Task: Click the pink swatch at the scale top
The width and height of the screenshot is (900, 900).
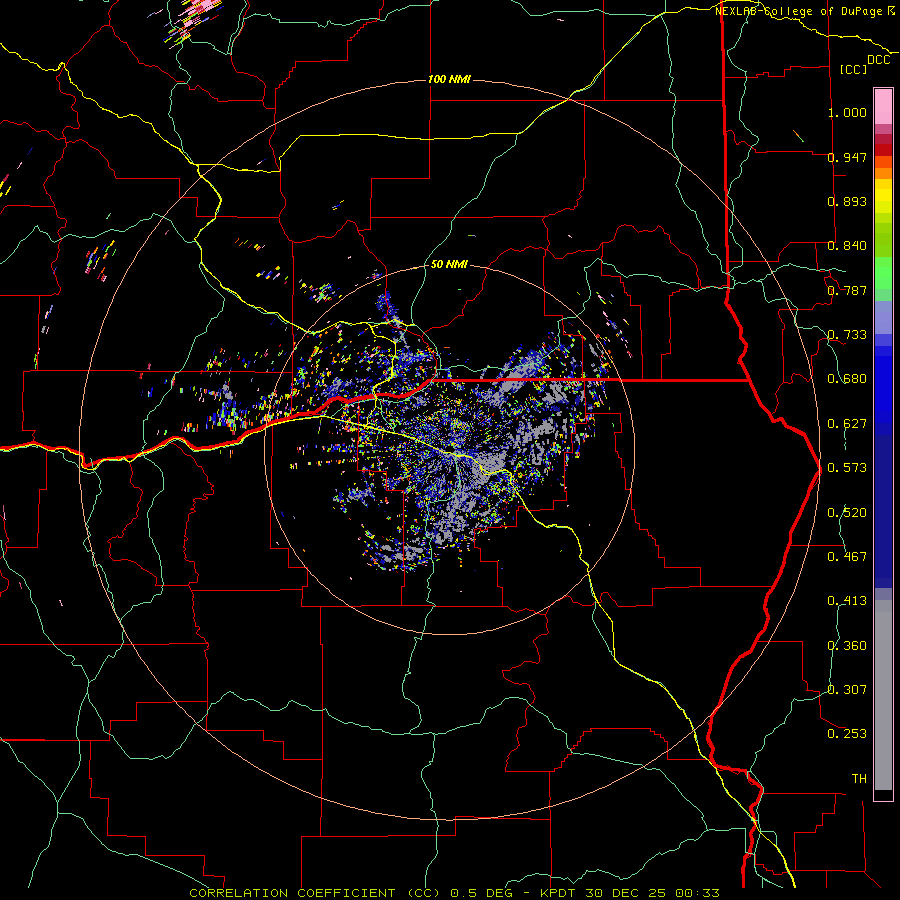Action: (883, 106)
